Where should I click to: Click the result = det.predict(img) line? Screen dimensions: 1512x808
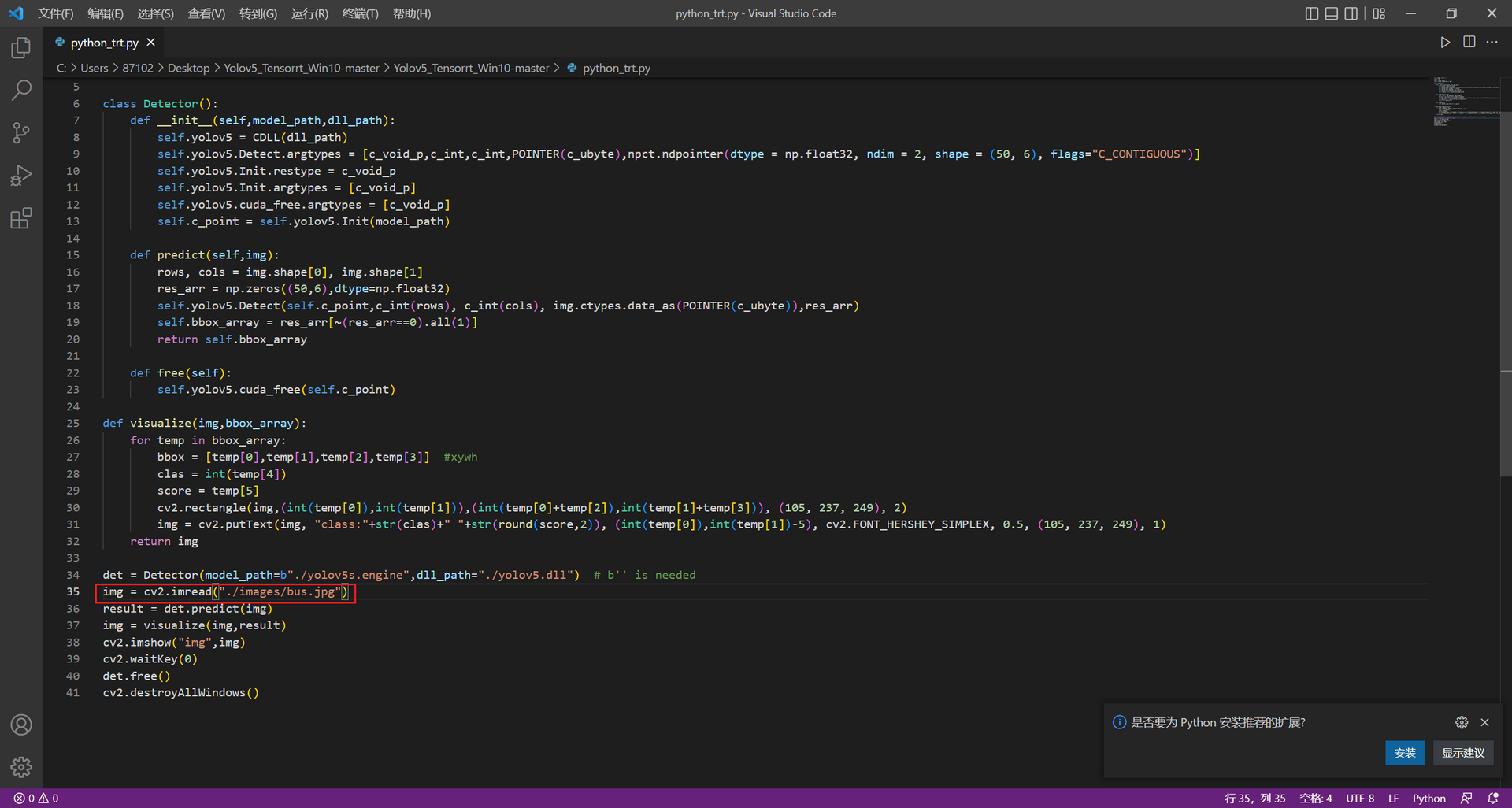(x=187, y=608)
